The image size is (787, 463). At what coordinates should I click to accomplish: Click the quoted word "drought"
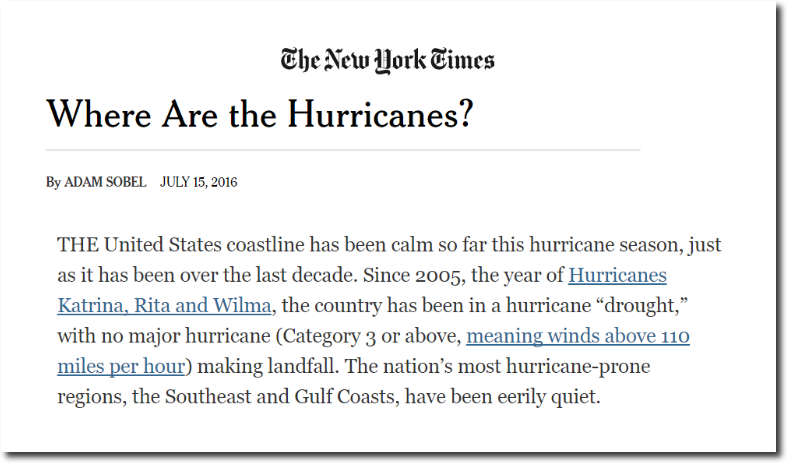(x=640, y=306)
